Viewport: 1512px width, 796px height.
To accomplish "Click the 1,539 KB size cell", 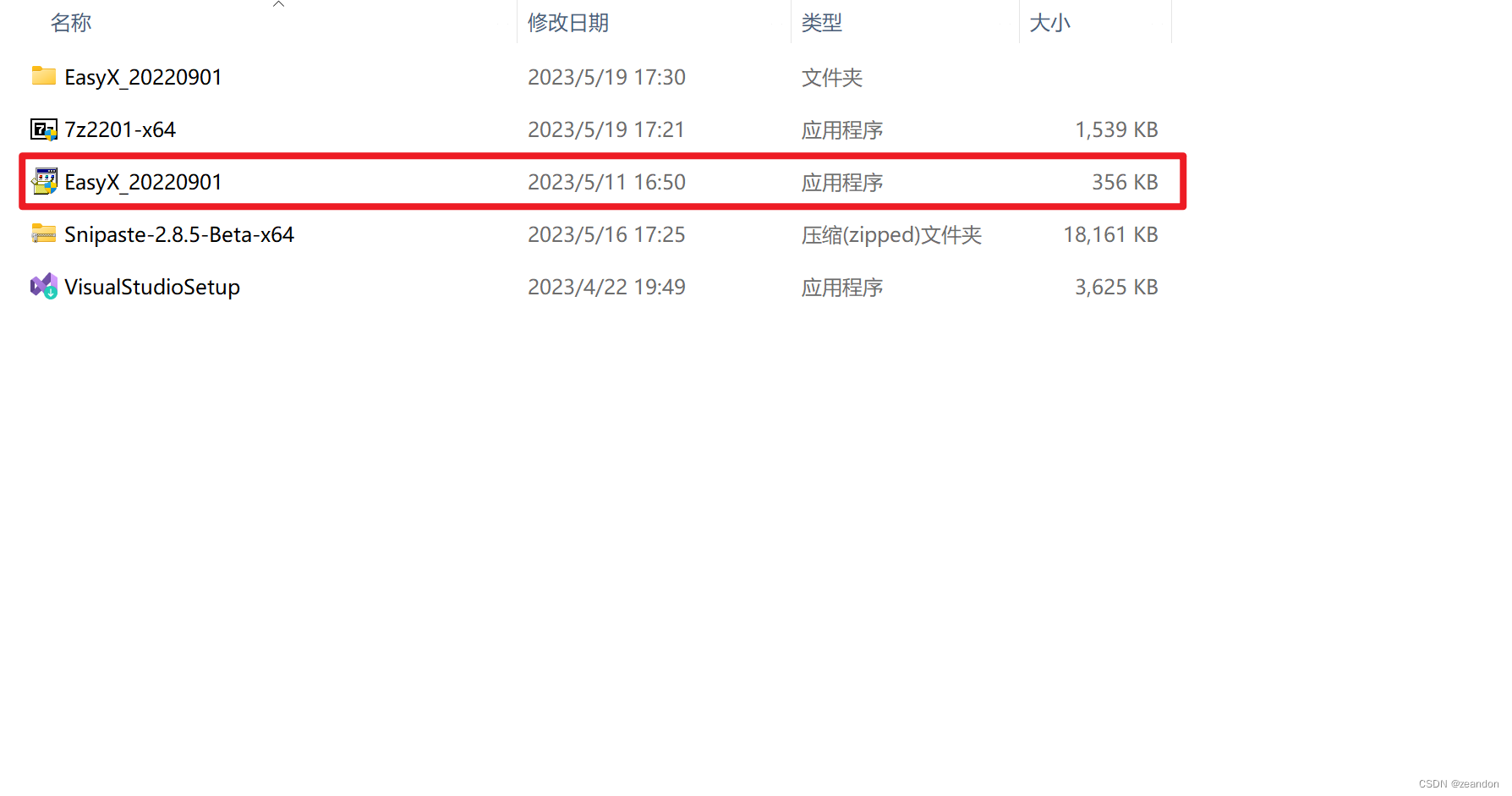I will pos(1116,129).
